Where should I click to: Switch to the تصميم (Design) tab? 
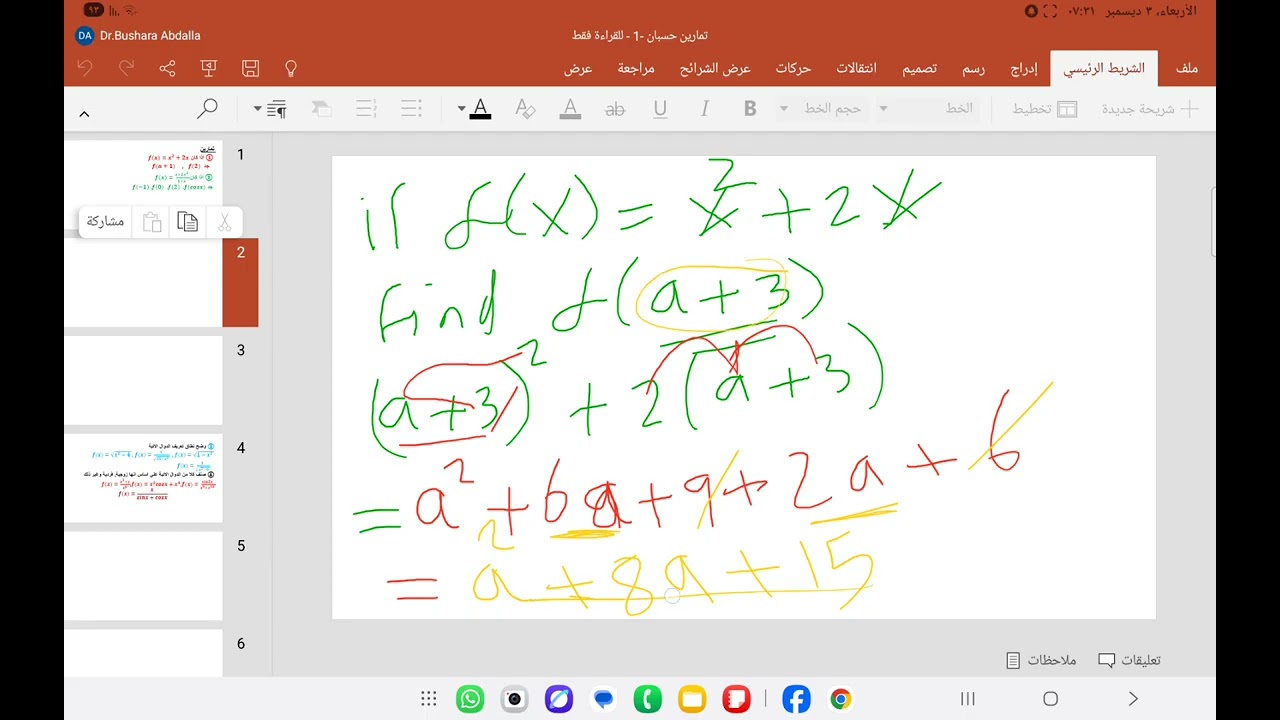[920, 68]
